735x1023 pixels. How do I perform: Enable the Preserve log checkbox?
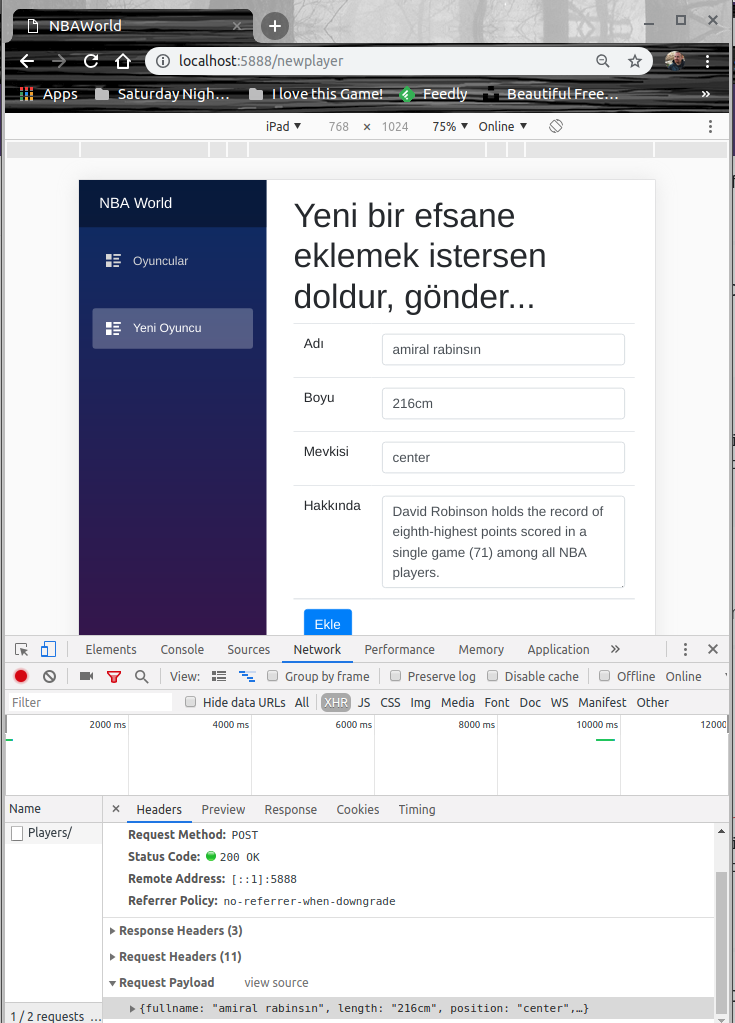click(x=396, y=676)
